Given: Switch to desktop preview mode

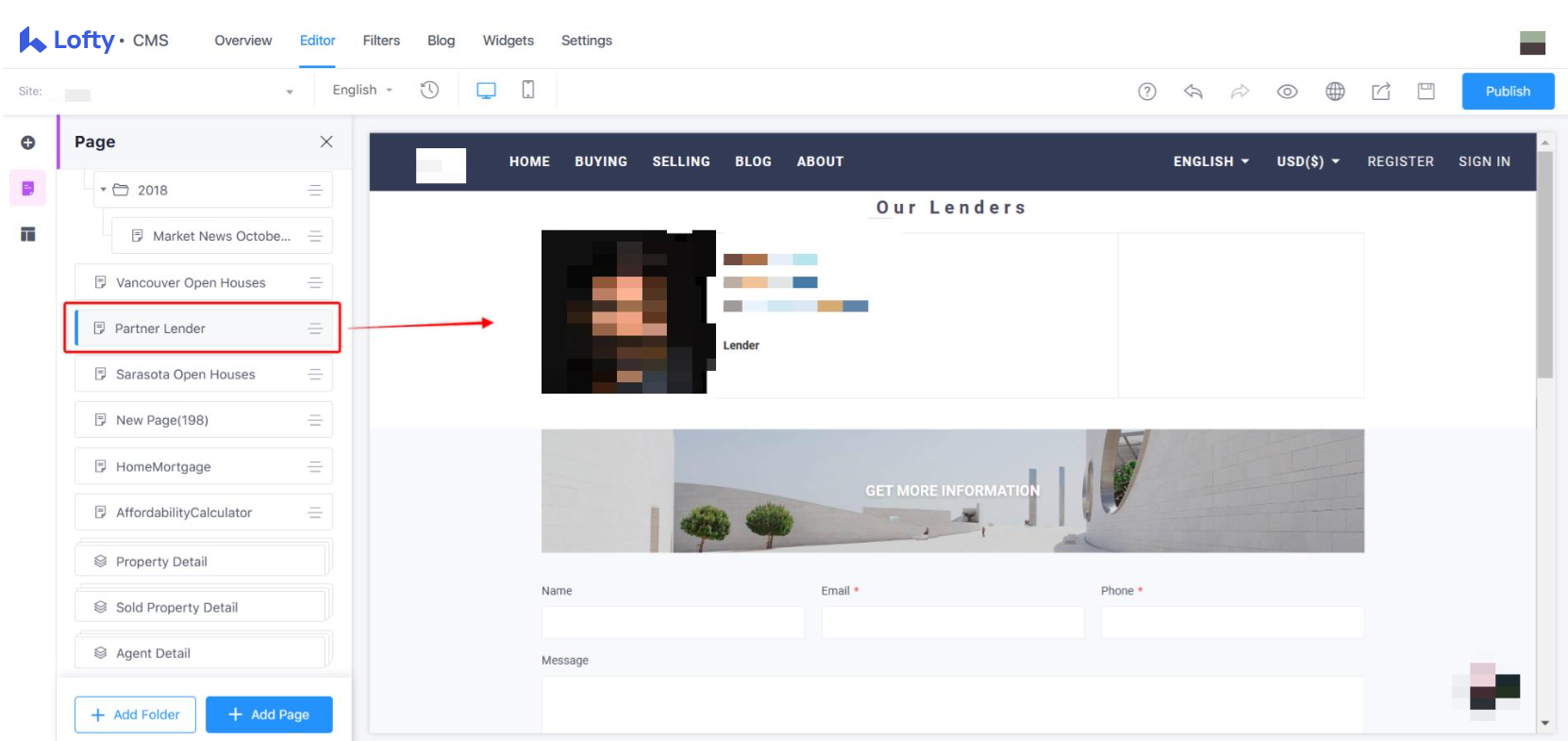Looking at the screenshot, I should [486, 91].
